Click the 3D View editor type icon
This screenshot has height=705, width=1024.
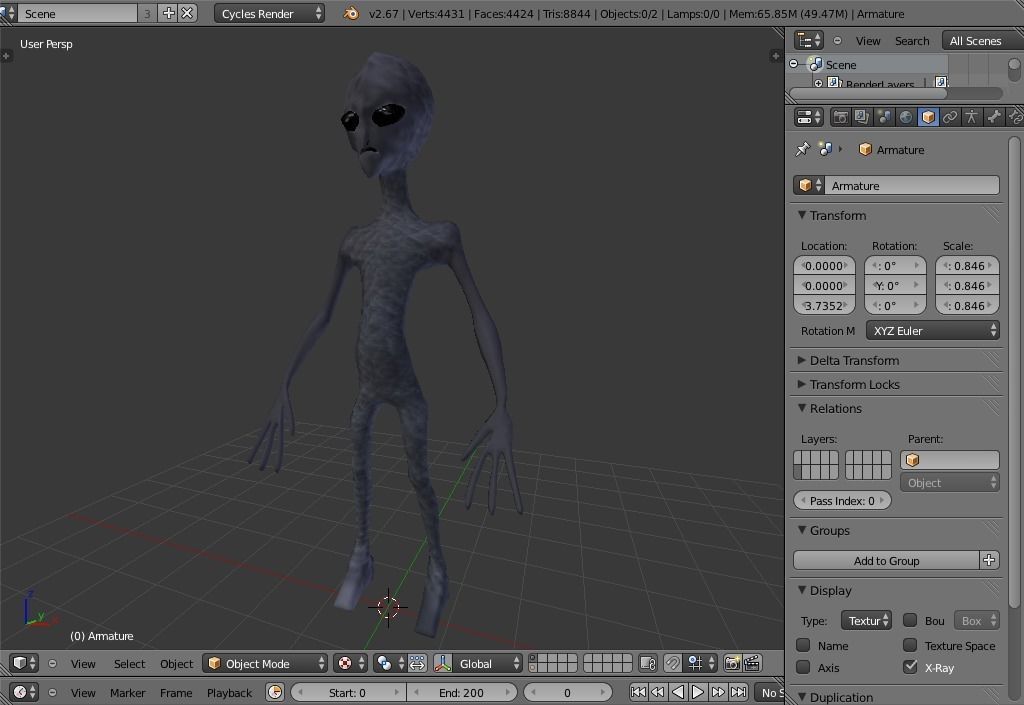coord(25,663)
